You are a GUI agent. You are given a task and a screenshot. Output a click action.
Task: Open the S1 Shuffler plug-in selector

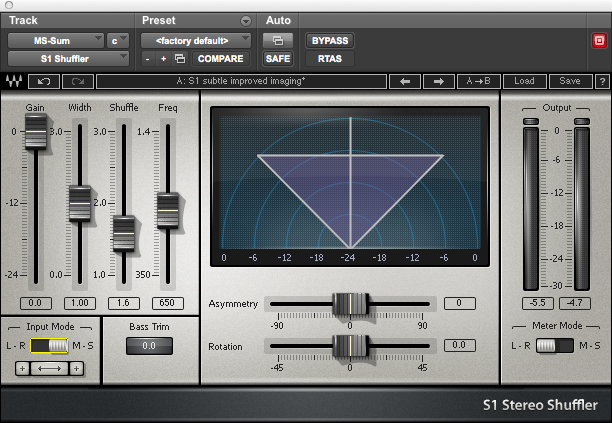click(x=68, y=59)
